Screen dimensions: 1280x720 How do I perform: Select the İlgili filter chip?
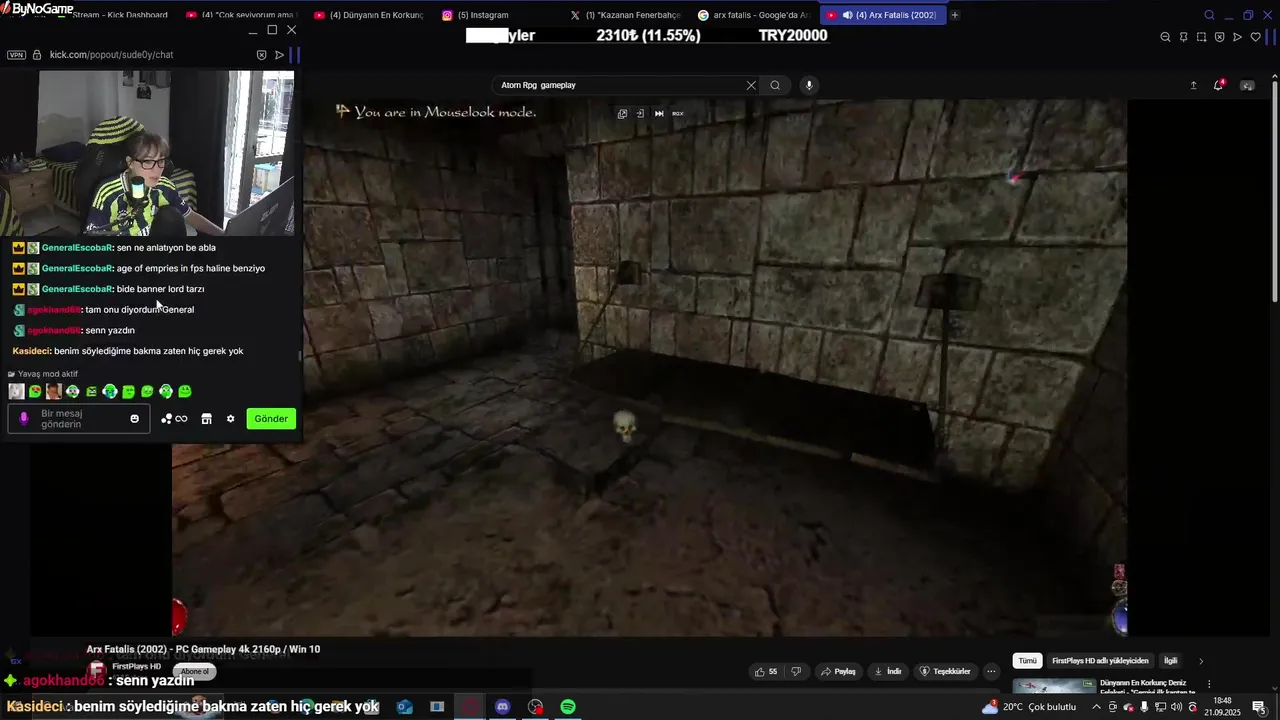(x=1170, y=661)
